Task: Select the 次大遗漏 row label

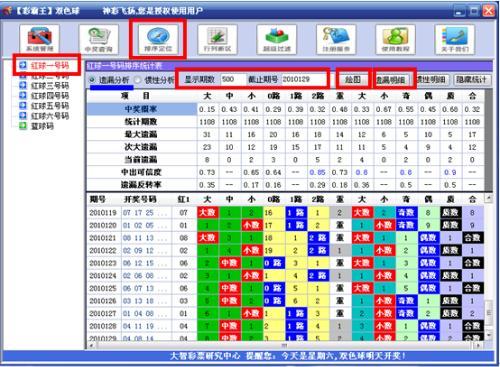Action: (x=141, y=147)
